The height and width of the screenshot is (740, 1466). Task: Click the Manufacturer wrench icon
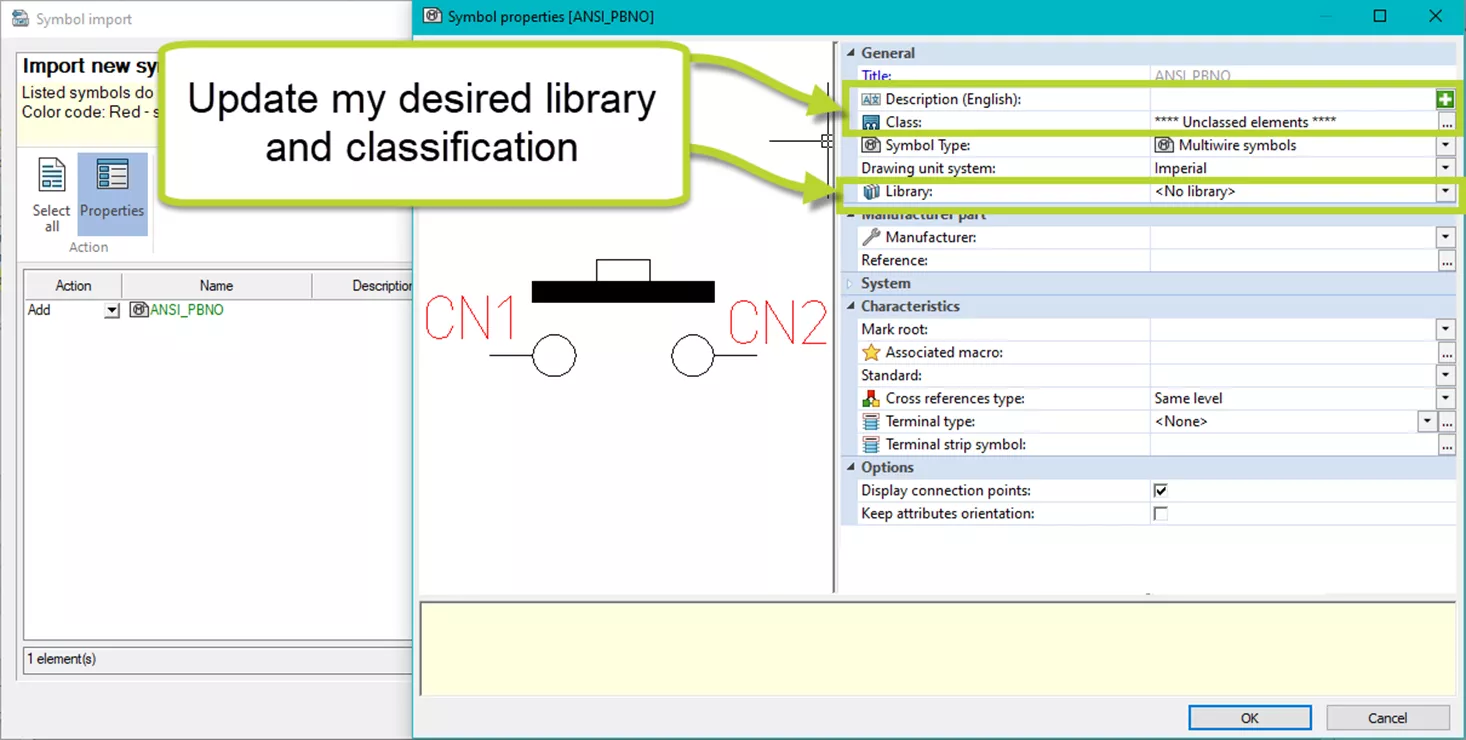(x=871, y=237)
